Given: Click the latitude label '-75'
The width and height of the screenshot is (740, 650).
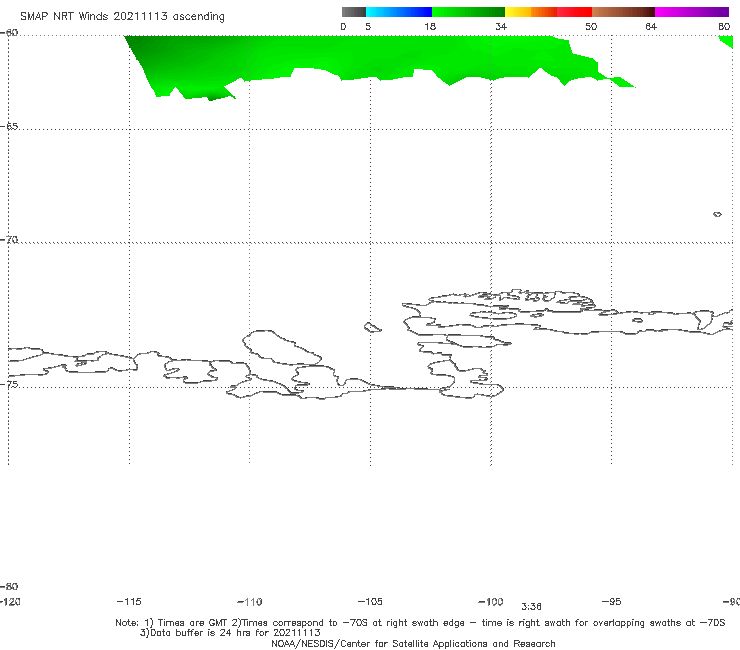Looking at the screenshot, I should click(x=9, y=384).
